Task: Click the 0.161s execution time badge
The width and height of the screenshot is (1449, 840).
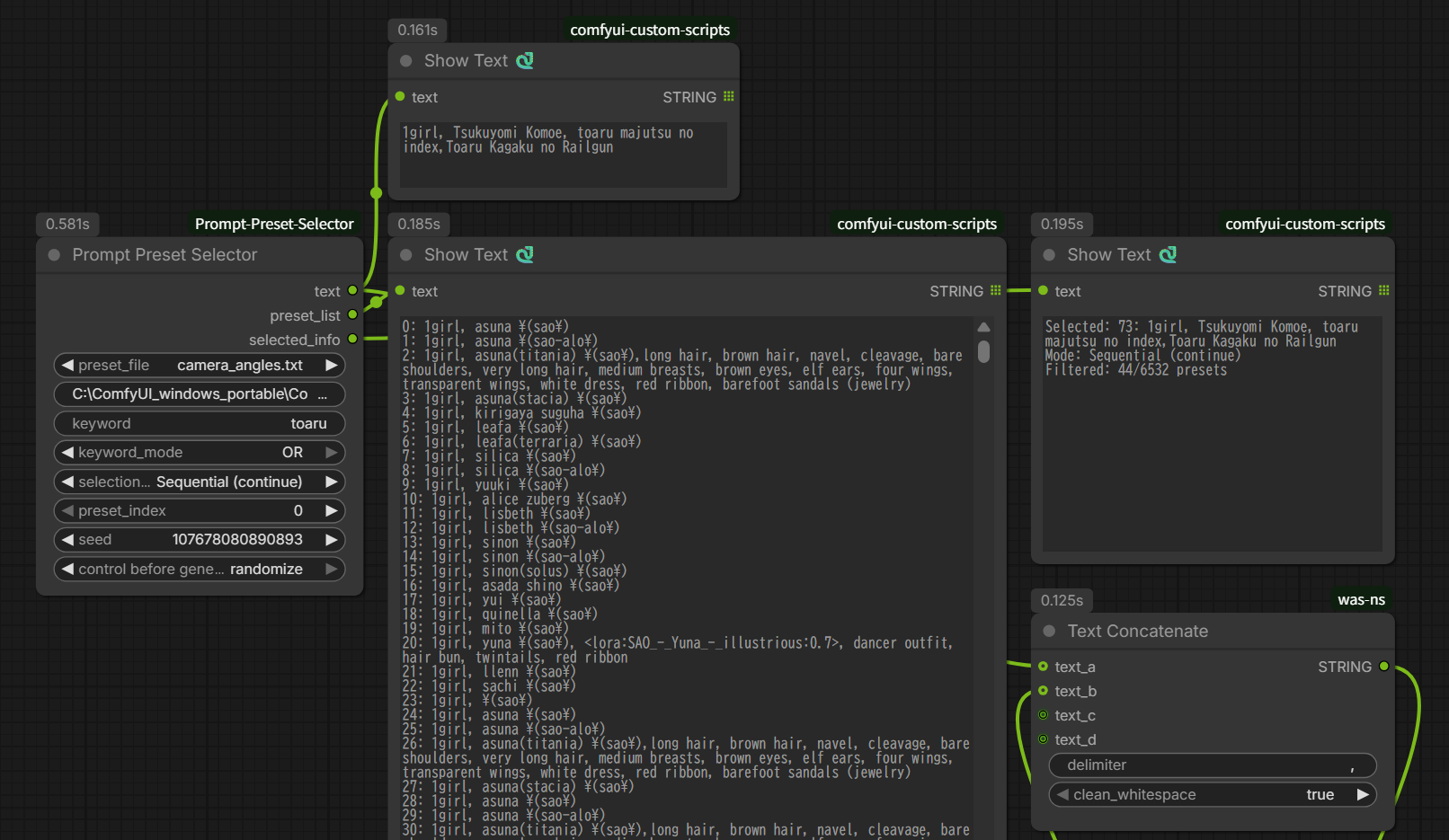Action: pyautogui.click(x=418, y=30)
